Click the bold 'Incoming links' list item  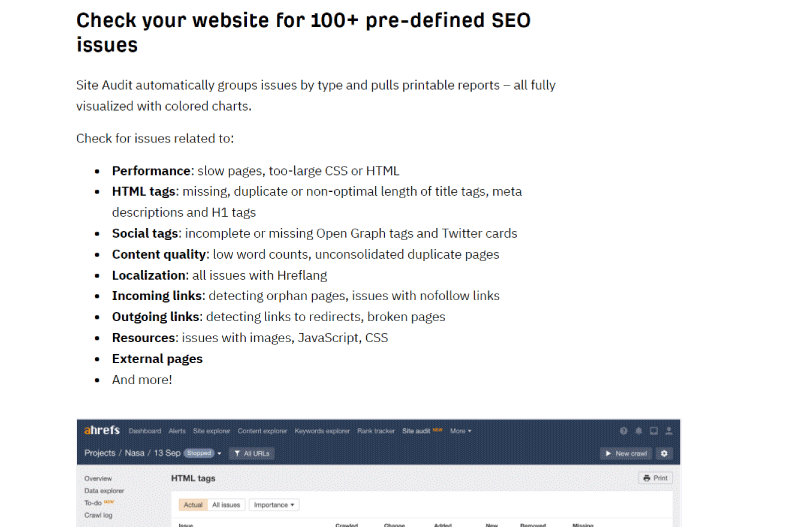[x=158, y=295]
